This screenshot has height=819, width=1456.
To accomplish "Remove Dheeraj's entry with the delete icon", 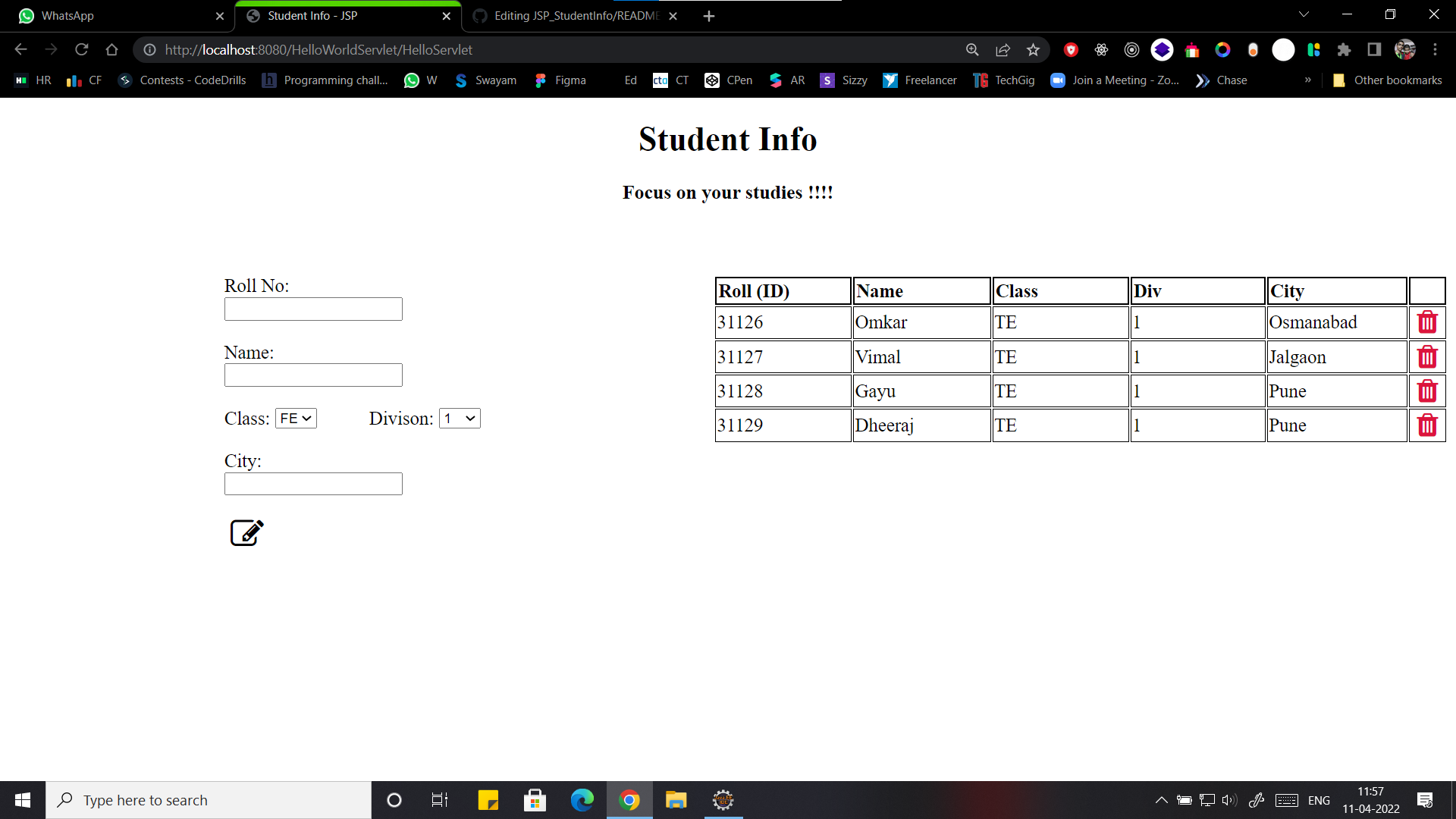I will 1428,425.
